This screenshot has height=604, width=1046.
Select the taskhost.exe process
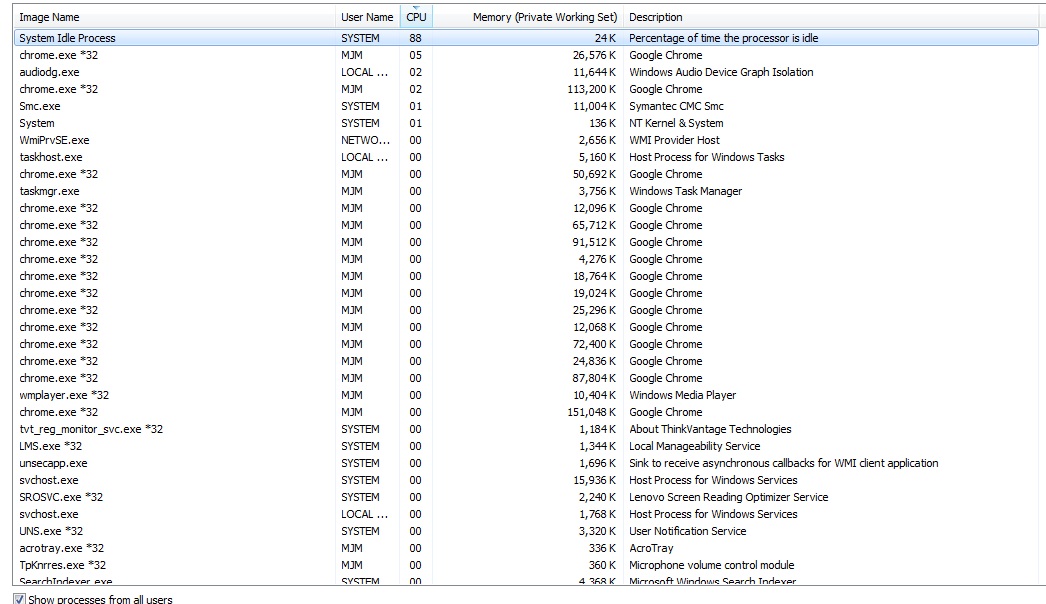click(51, 157)
